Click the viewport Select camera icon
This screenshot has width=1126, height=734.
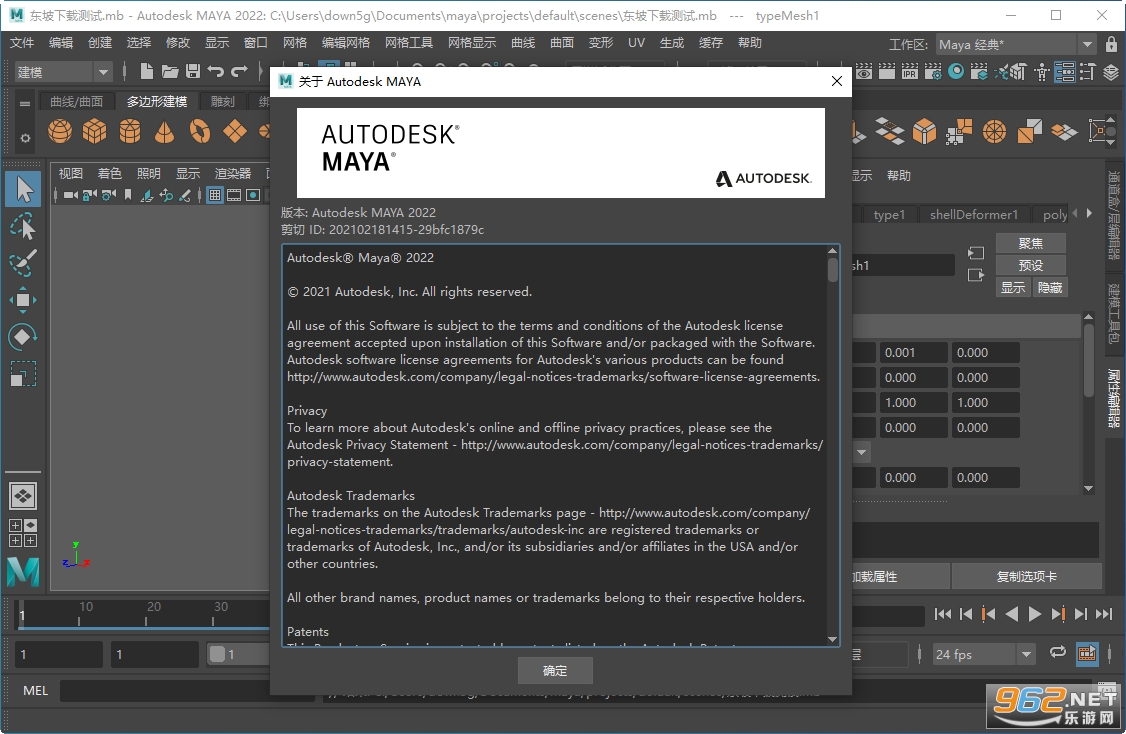pos(70,195)
